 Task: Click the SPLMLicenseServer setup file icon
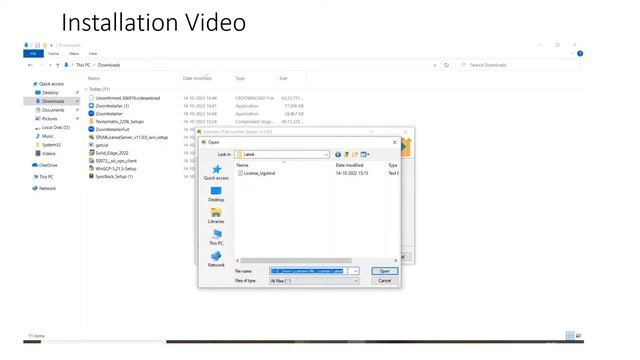click(91, 137)
